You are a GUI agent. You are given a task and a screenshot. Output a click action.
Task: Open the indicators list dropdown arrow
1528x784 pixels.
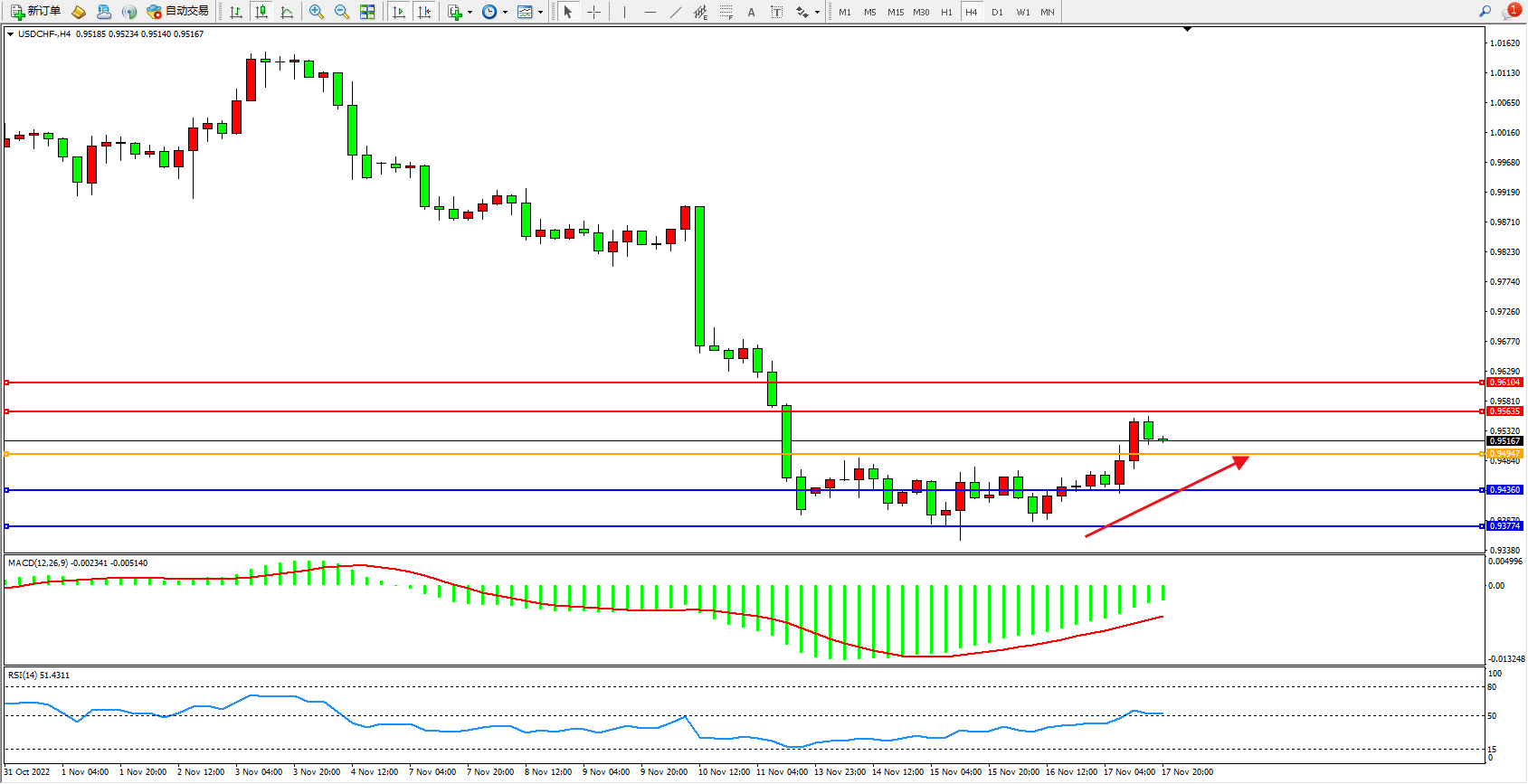(x=470, y=12)
